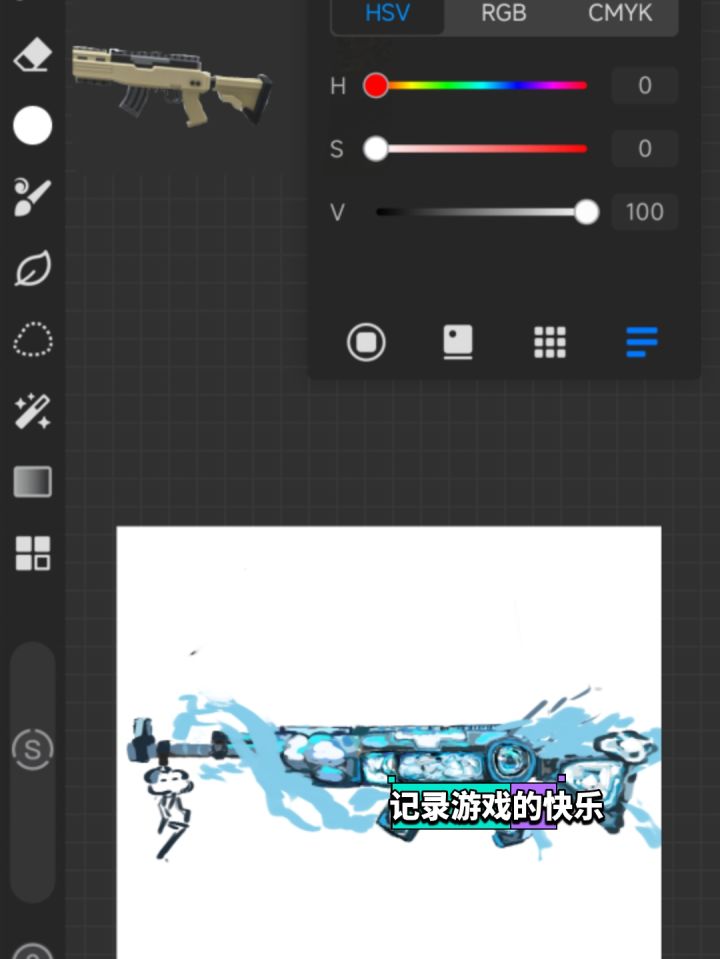Open the color wheel picker mode

[x=366, y=342]
